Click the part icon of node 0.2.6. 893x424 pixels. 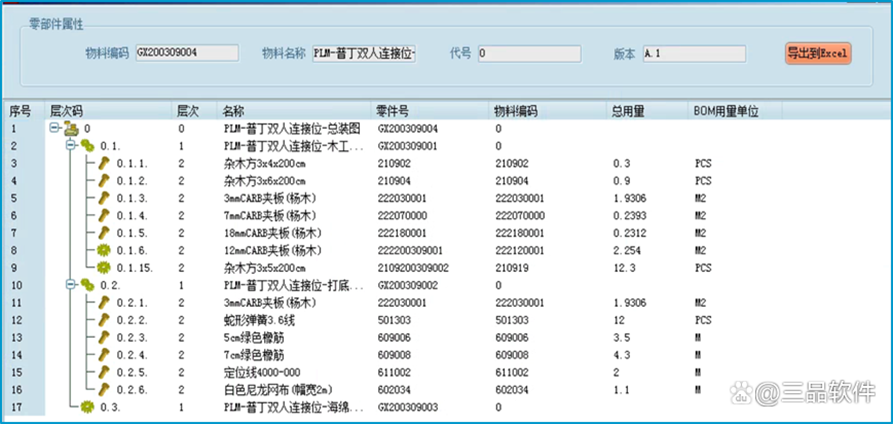point(102,389)
